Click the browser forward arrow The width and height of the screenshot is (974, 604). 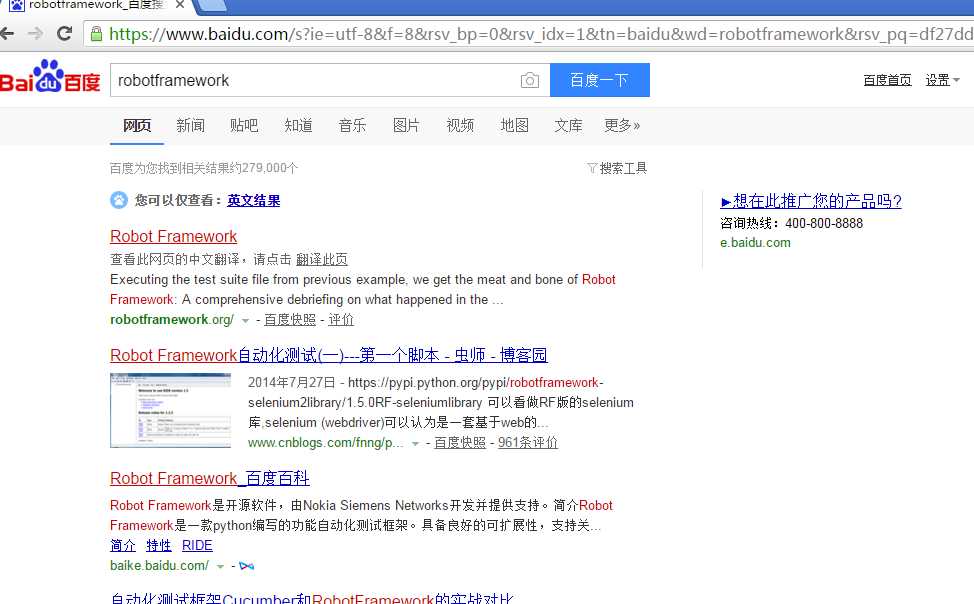[35, 34]
